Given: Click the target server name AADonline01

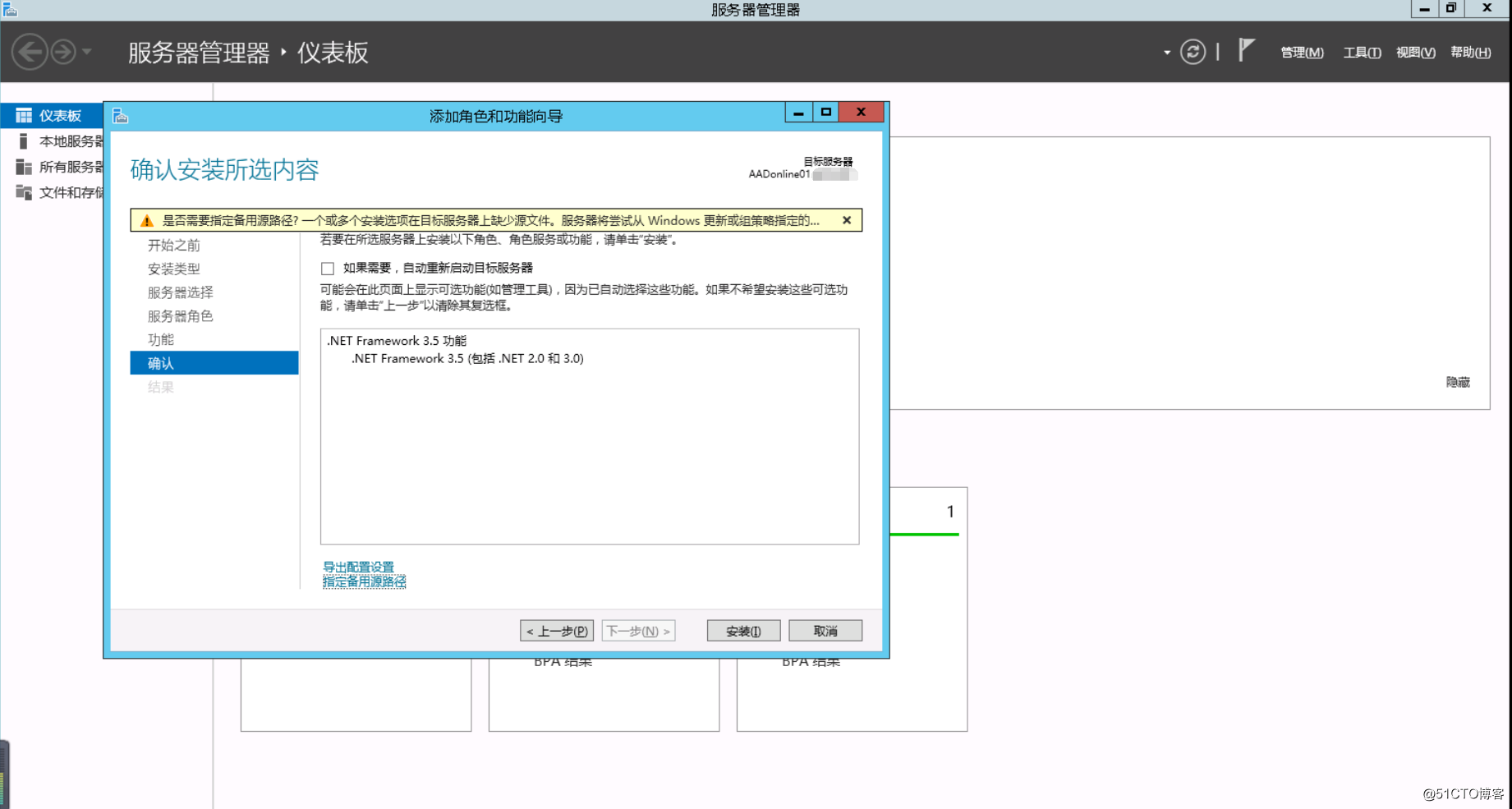Looking at the screenshot, I should tap(779, 174).
